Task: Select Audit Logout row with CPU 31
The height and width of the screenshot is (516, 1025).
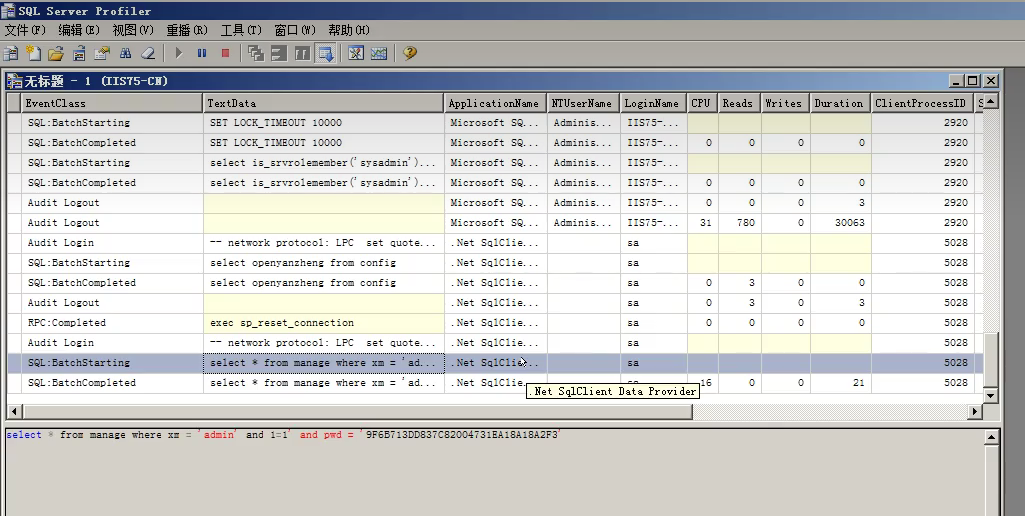Action: tap(495, 222)
